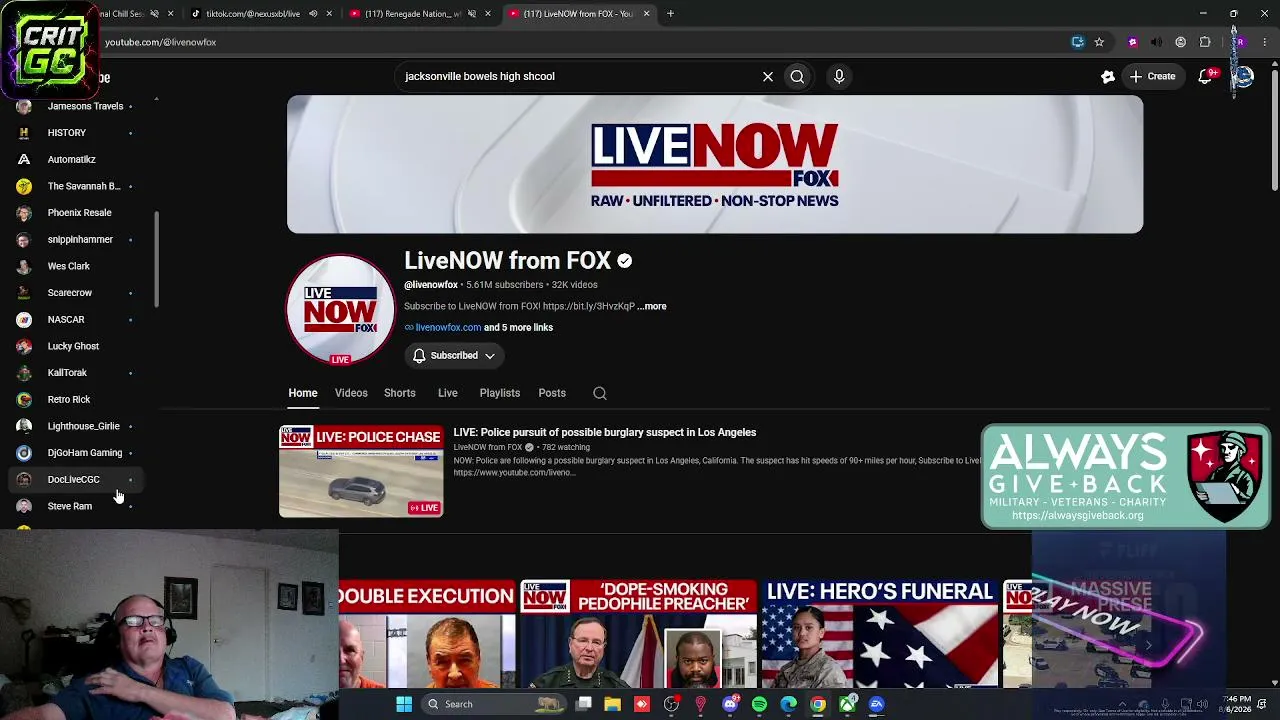1280x720 pixels.
Task: Switch to the Home channel tab
Action: pos(303,393)
